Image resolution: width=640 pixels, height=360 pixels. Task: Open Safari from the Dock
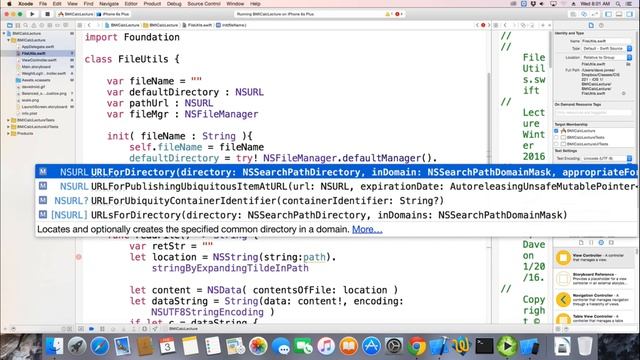pyautogui.click(x=100, y=346)
